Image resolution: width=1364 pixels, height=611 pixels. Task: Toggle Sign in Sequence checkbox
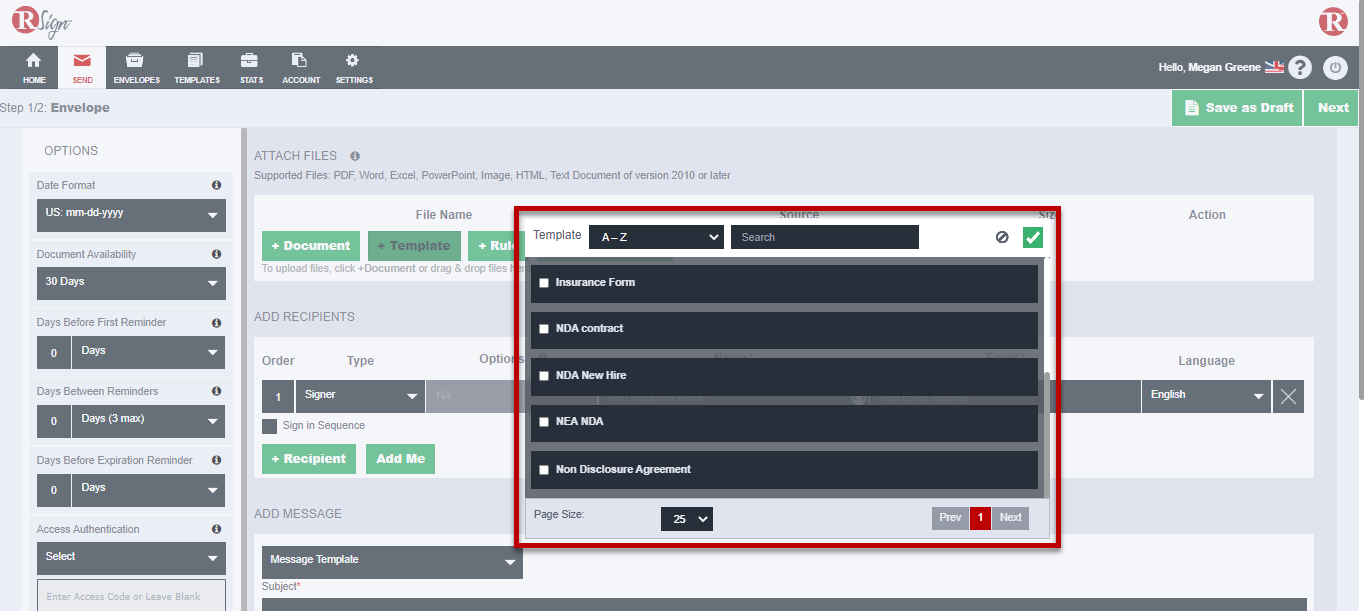coord(269,426)
